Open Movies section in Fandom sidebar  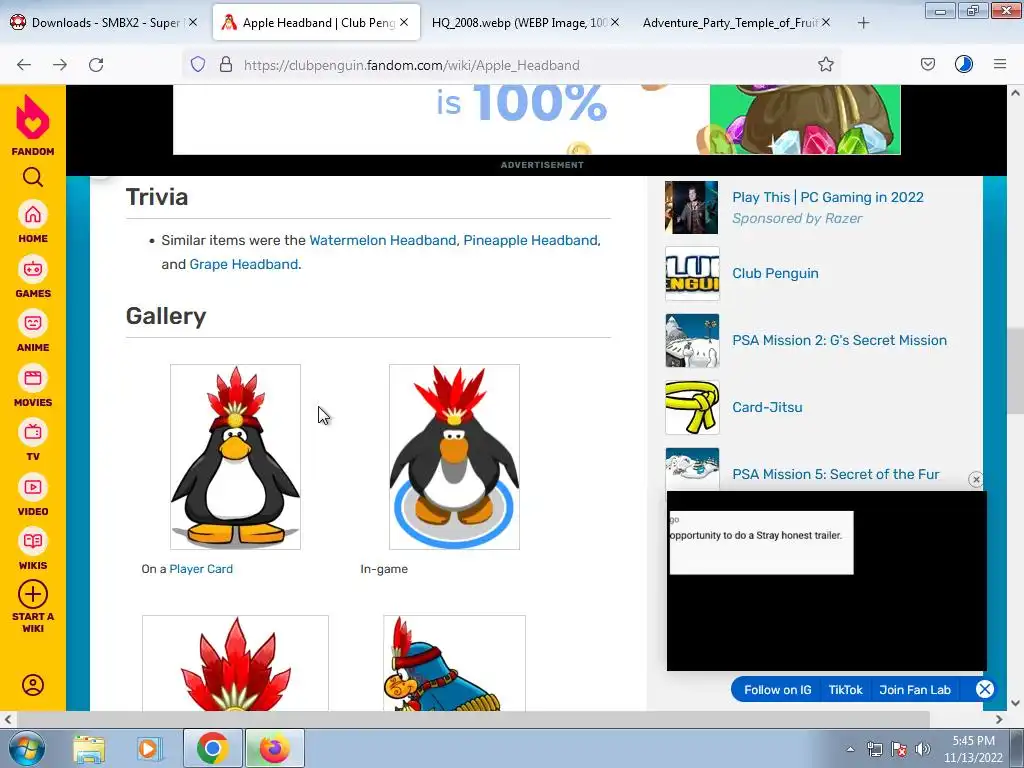[33, 387]
